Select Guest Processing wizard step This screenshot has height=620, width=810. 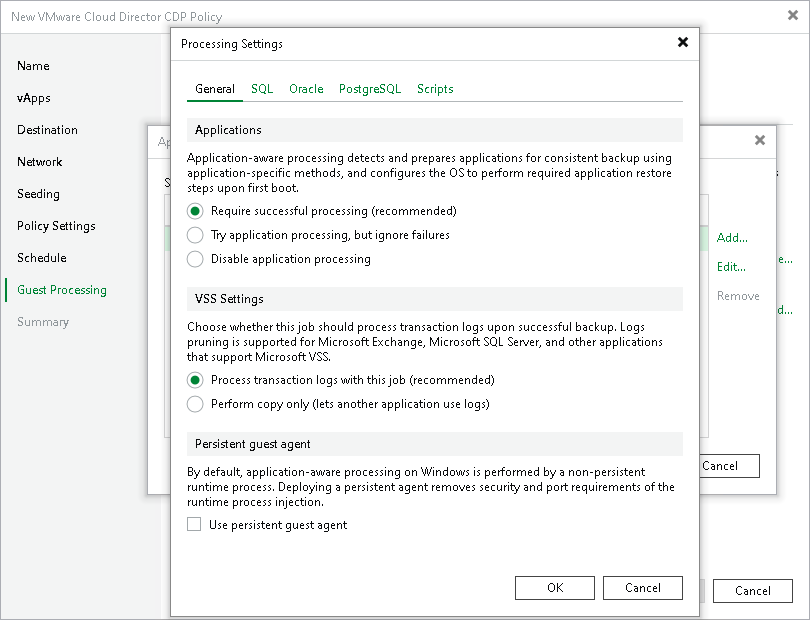tap(61, 290)
